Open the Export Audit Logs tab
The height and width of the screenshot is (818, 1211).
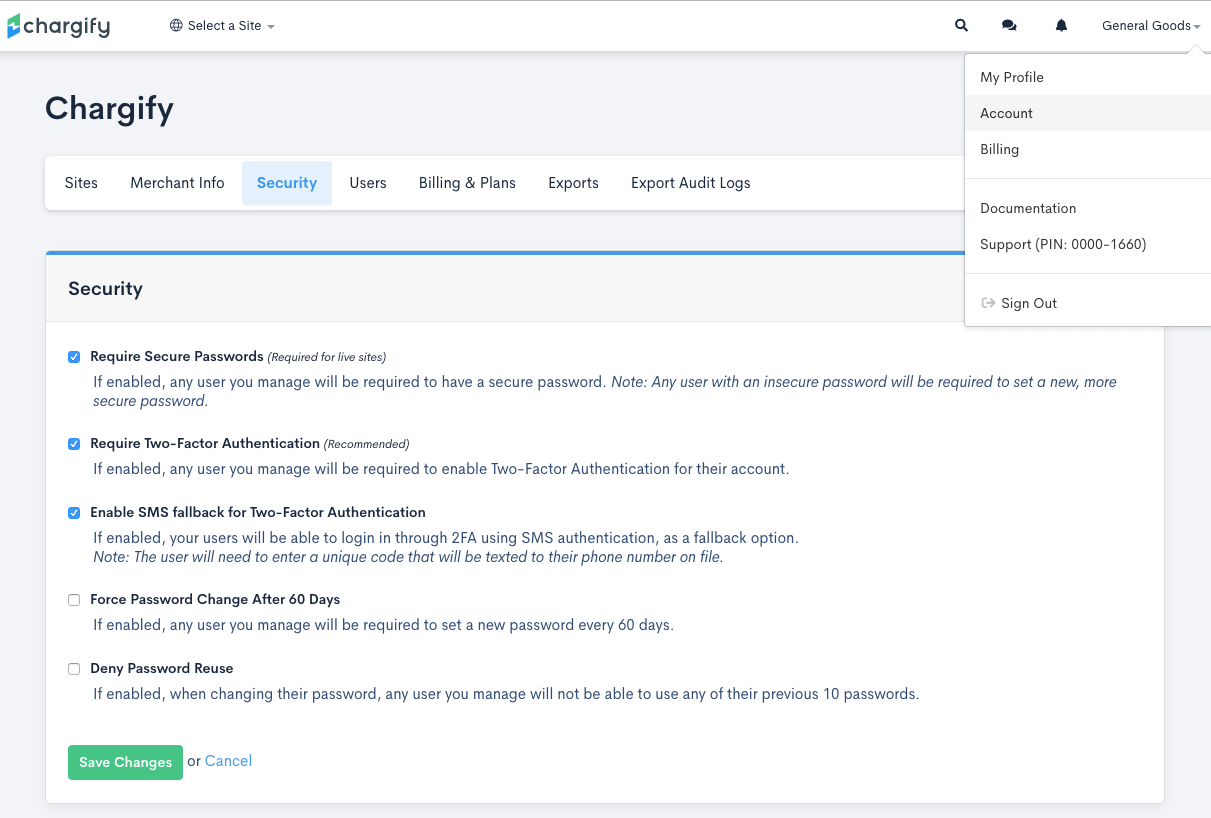click(x=690, y=183)
